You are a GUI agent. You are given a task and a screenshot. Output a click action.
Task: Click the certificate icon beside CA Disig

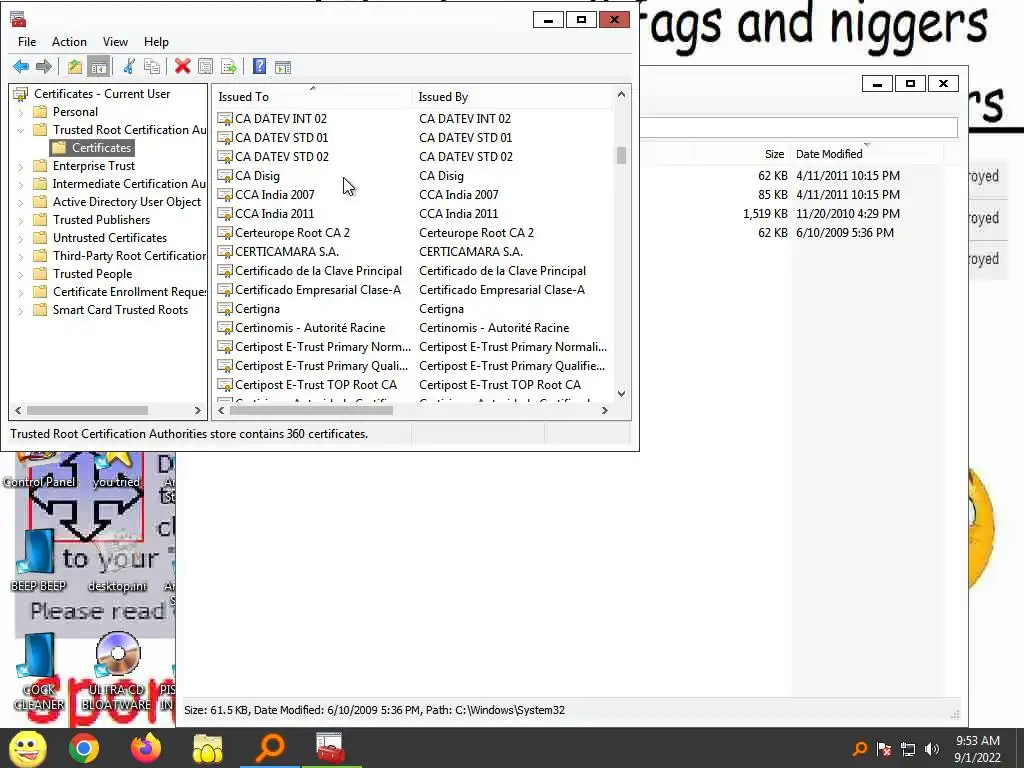tap(225, 176)
